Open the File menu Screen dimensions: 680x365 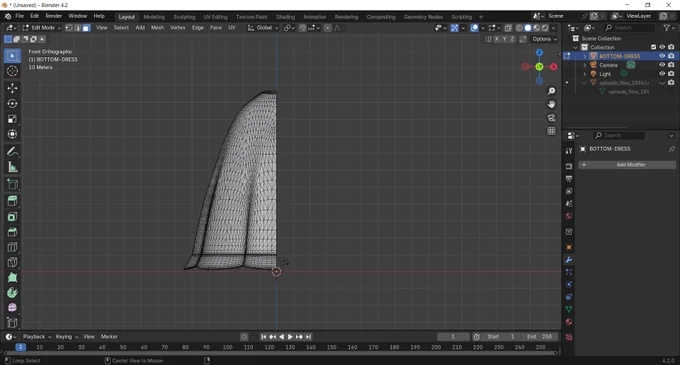tap(20, 16)
